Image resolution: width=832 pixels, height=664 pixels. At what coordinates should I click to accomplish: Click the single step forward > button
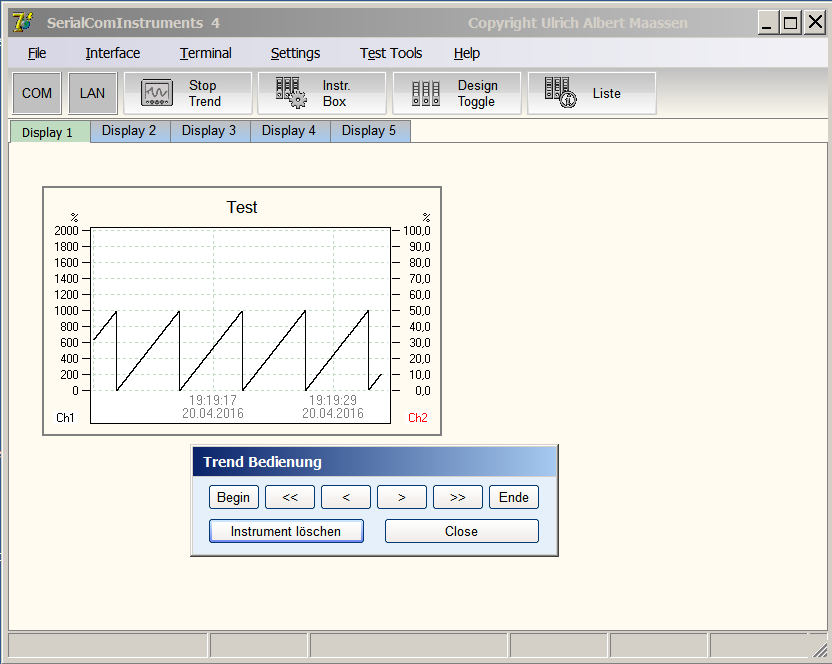402,497
